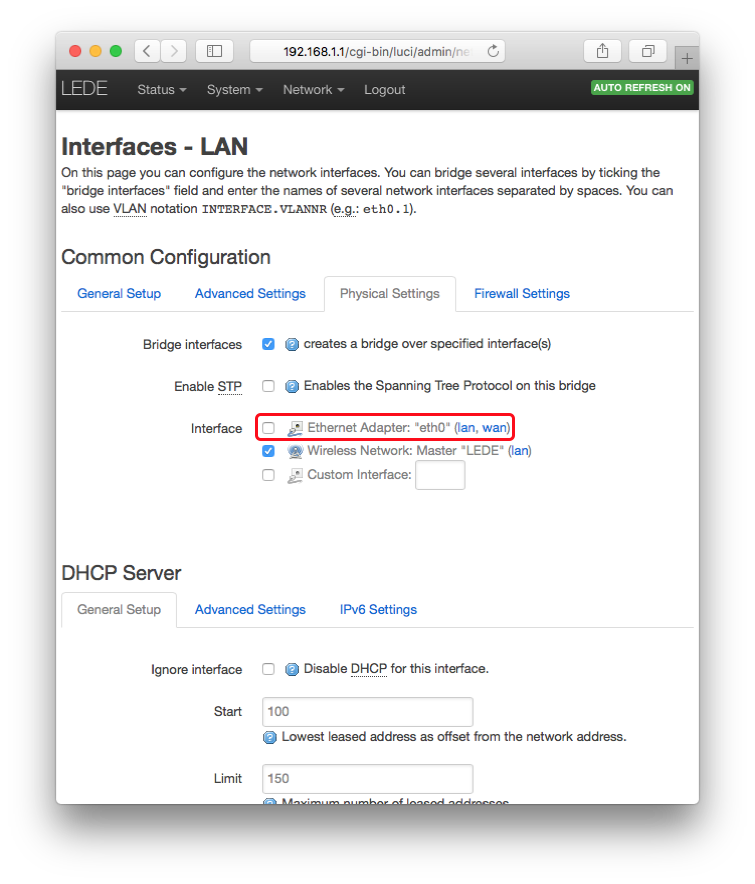Screen dimensions: 755x884
Task: Select Physical Settings tab
Action: tap(390, 294)
